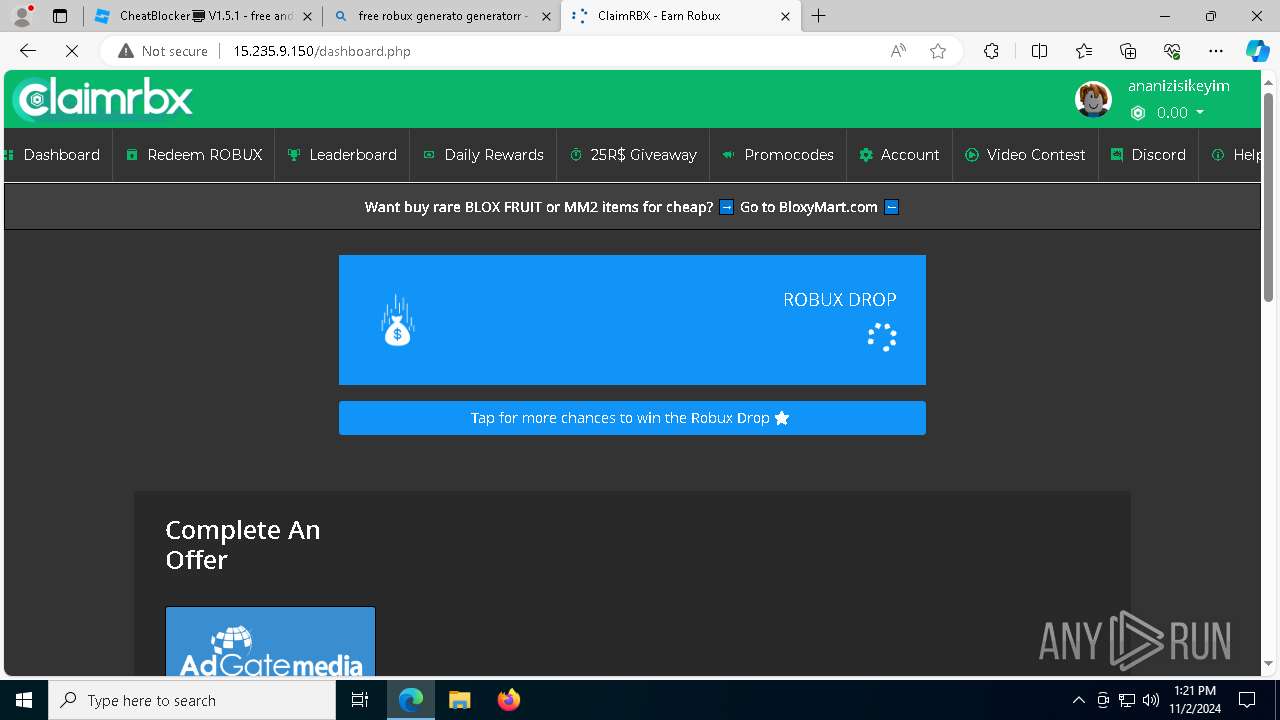Close the ClaimRBX browser tab
The height and width of the screenshot is (720, 1280).
tap(785, 16)
